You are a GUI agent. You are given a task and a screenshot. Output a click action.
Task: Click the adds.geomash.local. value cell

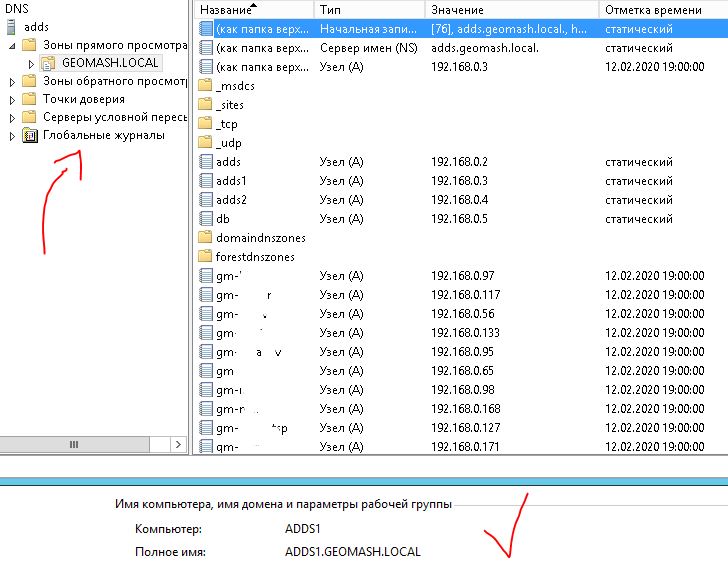tap(485, 48)
